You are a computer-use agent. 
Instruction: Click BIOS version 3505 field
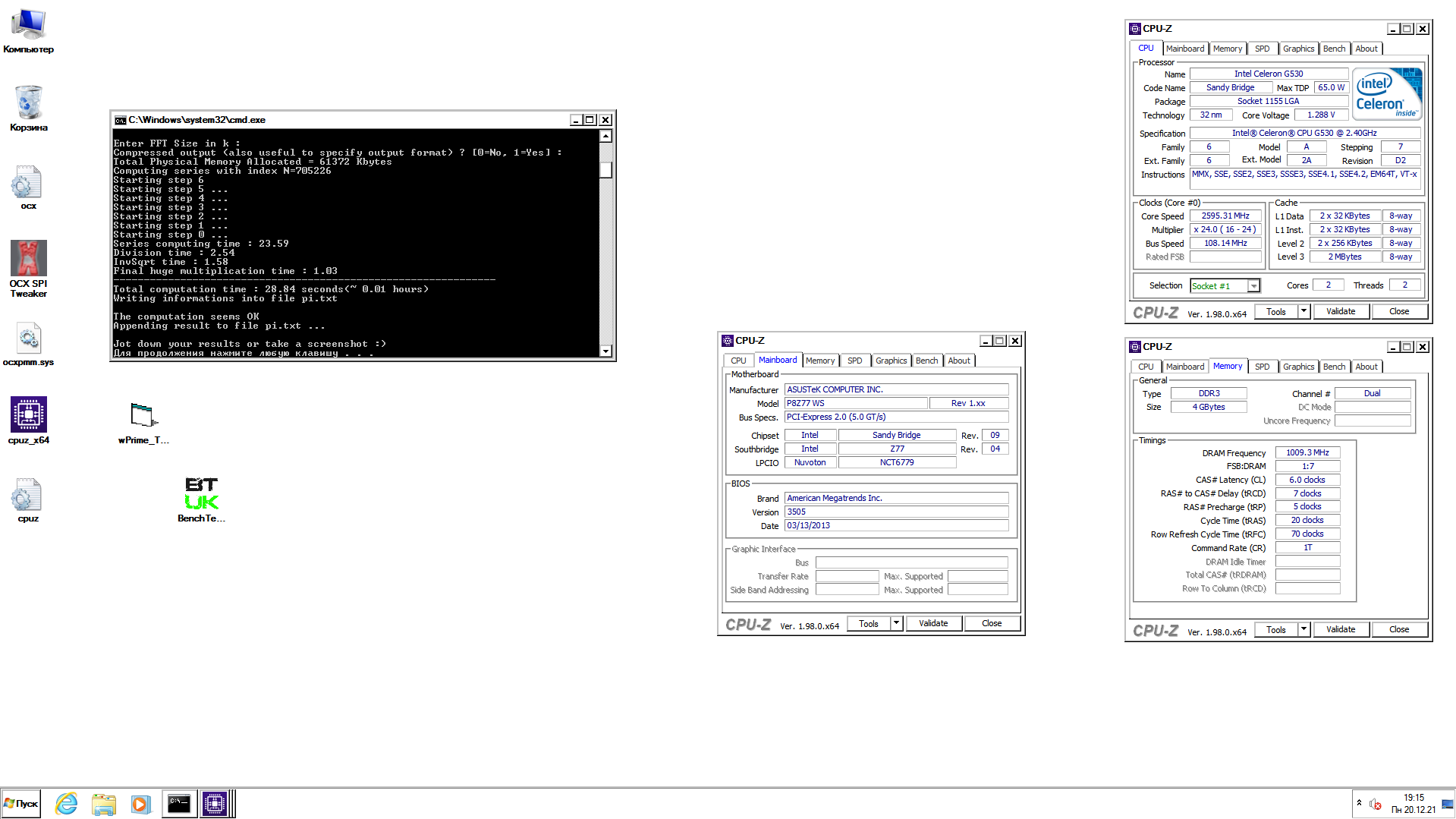tap(896, 512)
